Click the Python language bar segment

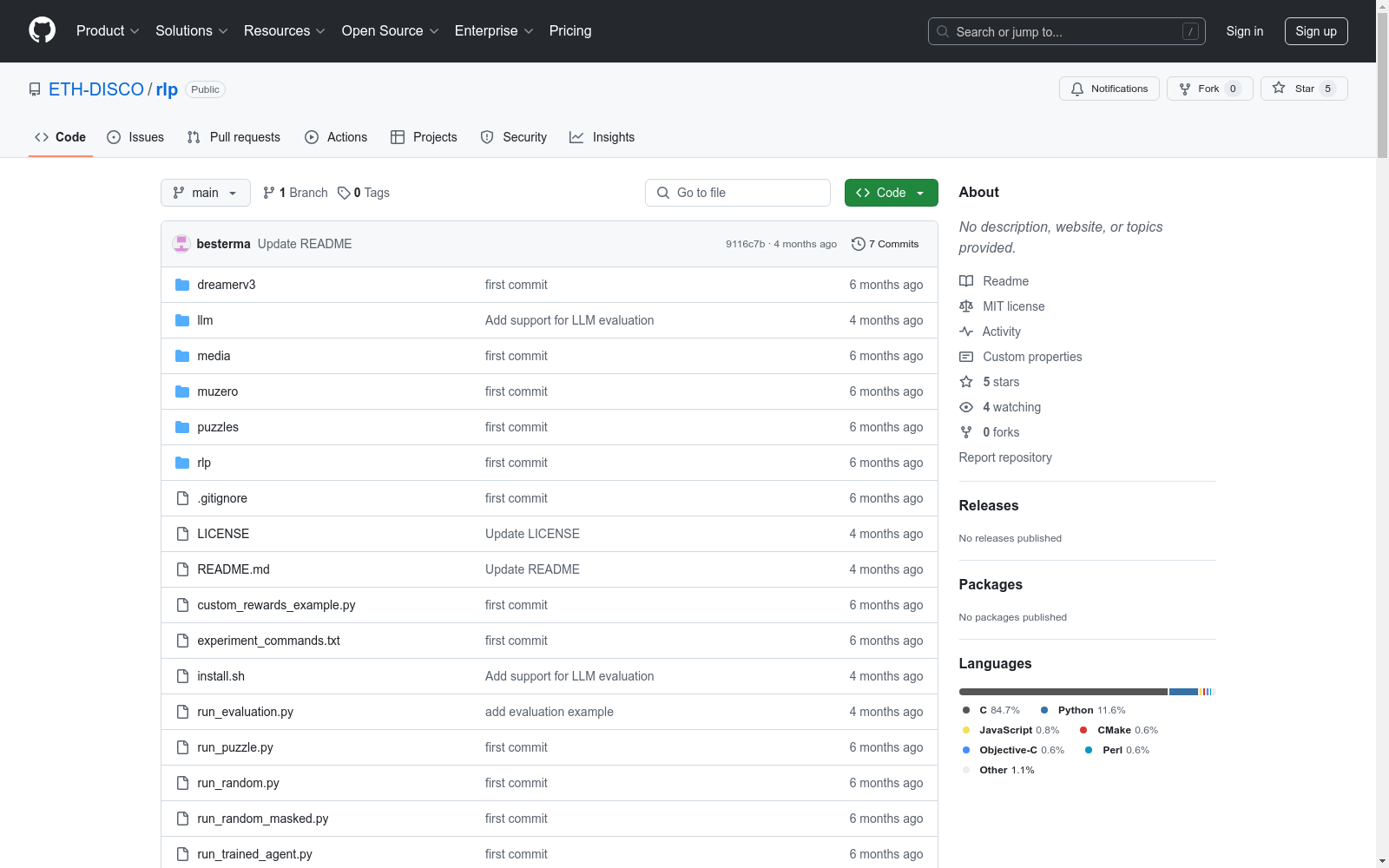coord(1183,692)
